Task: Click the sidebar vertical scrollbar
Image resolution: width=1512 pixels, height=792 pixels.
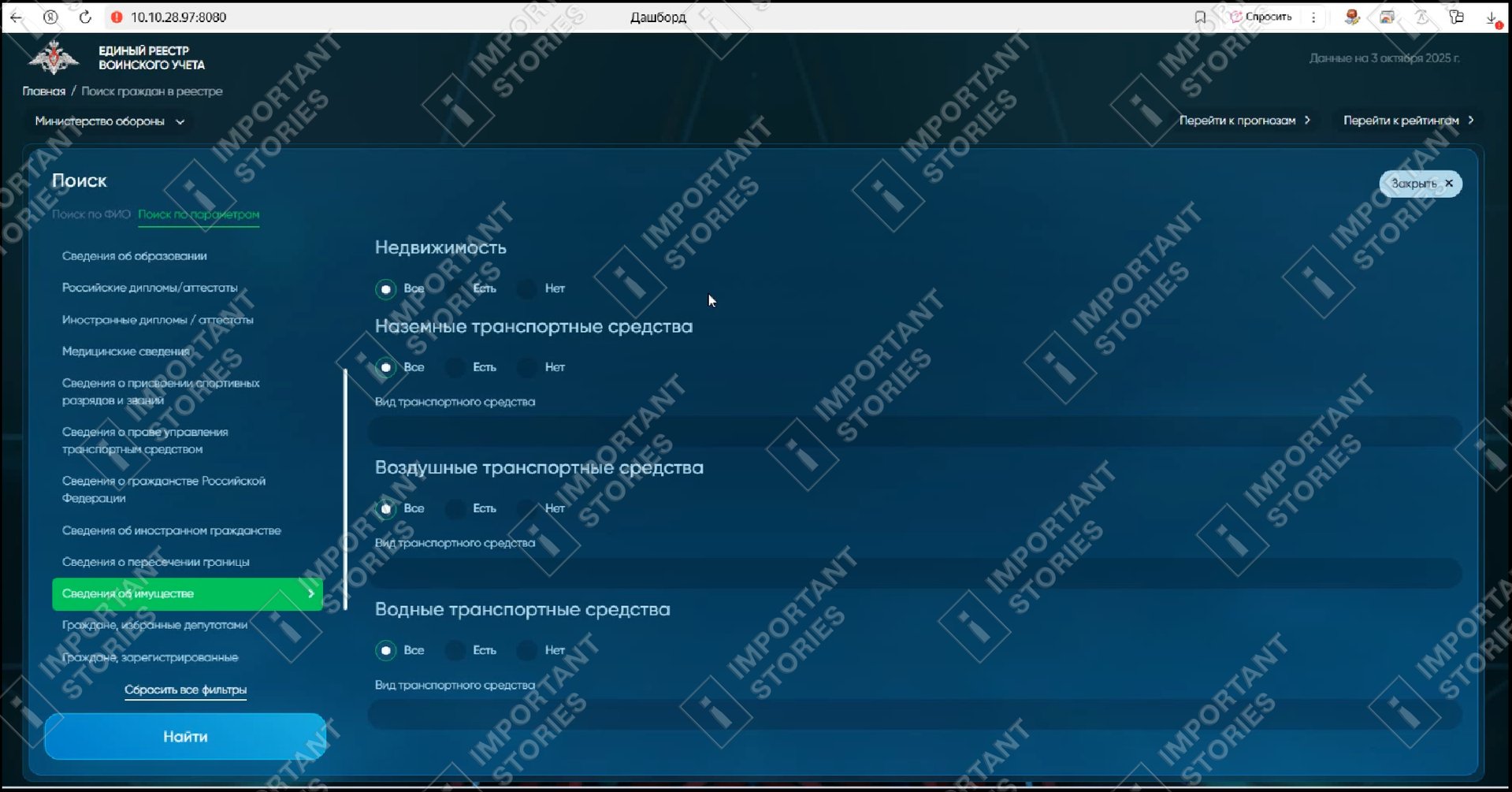Action: point(345,489)
